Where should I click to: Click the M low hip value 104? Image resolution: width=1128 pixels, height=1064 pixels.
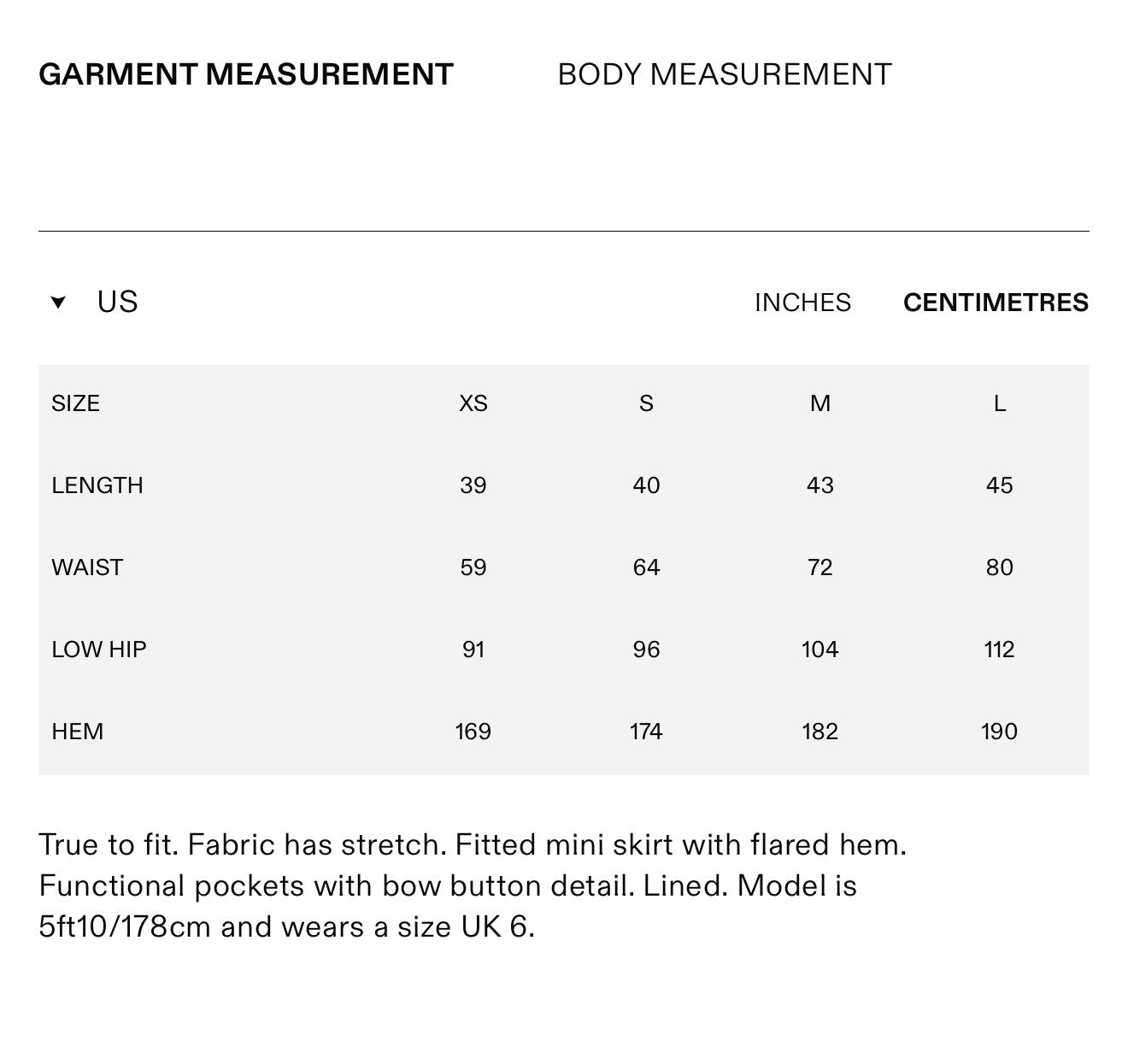820,650
